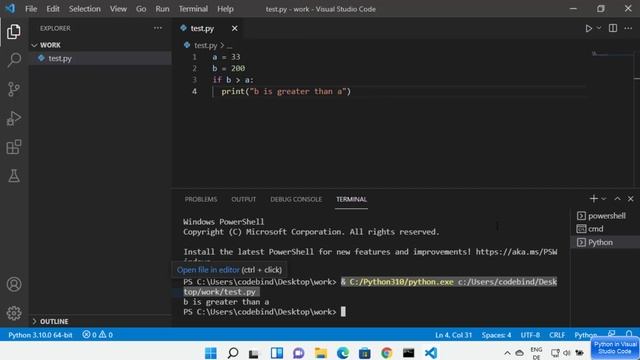Screen dimensions: 640x360
Task: Click the line number 1 in the gutter
Action: click(195, 57)
